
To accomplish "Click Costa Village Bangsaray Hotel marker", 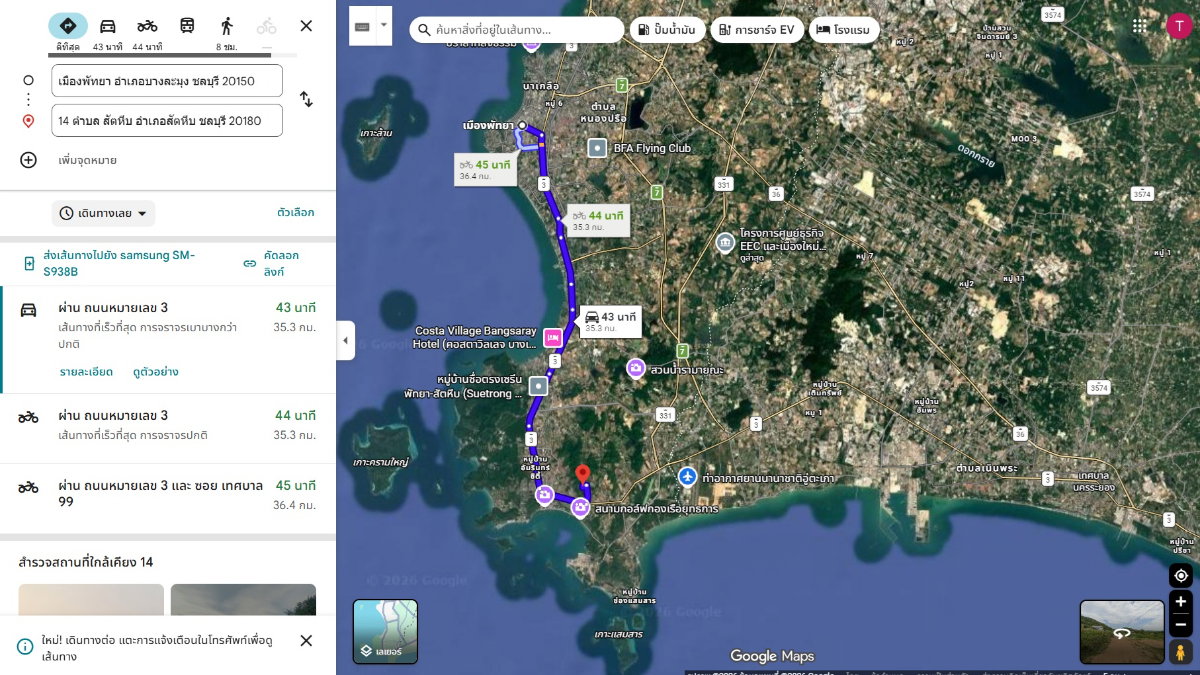I will (x=552, y=337).
